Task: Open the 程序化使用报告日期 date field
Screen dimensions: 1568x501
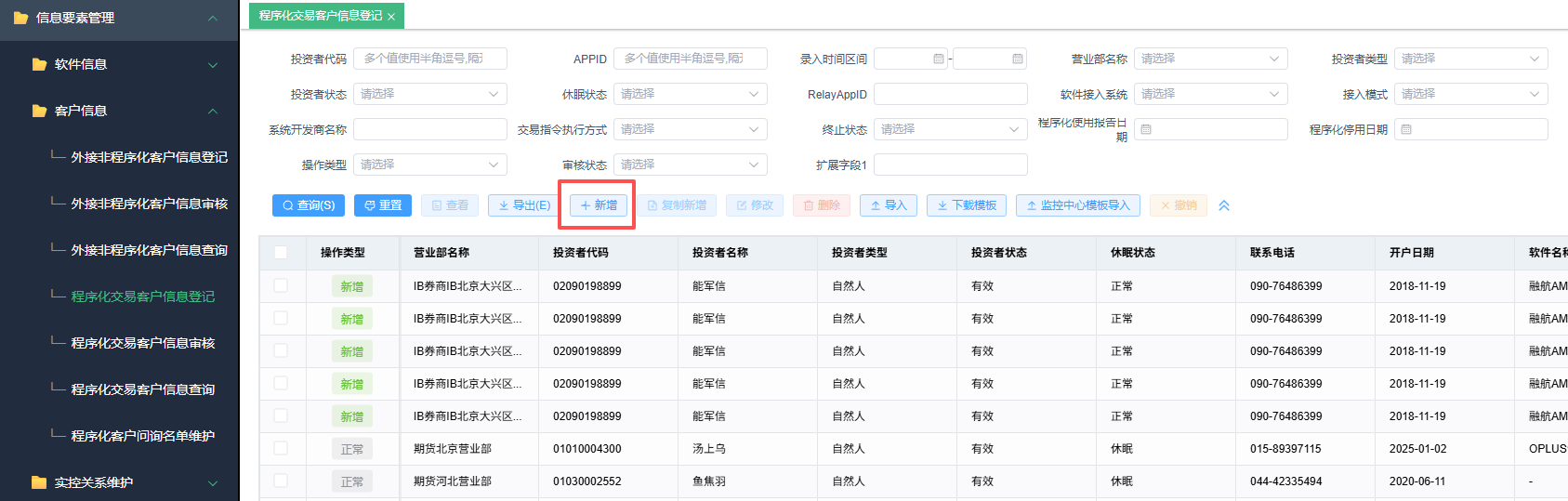Action: pyautogui.click(x=1210, y=129)
